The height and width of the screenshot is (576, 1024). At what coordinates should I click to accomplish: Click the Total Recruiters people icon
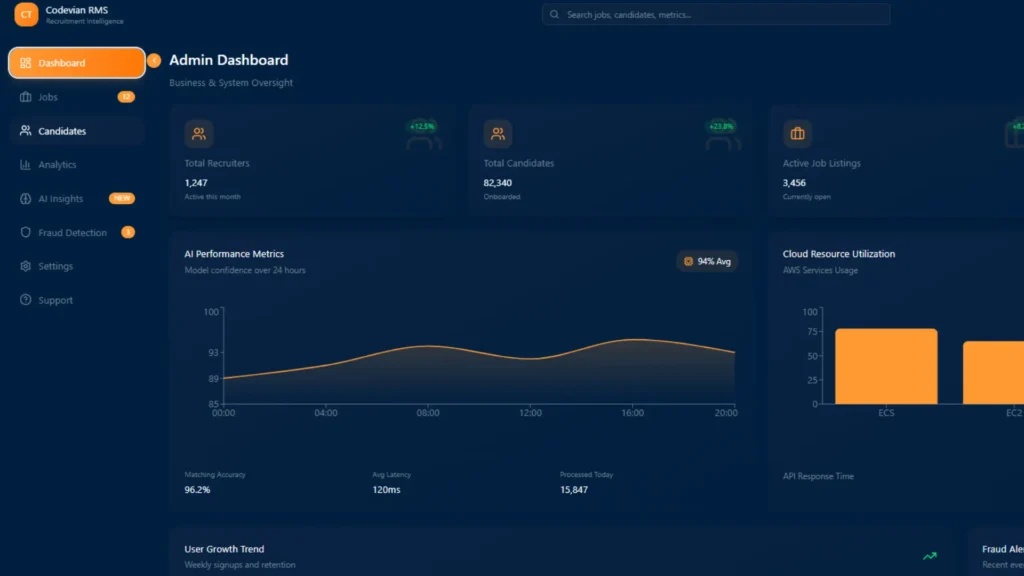(x=199, y=132)
